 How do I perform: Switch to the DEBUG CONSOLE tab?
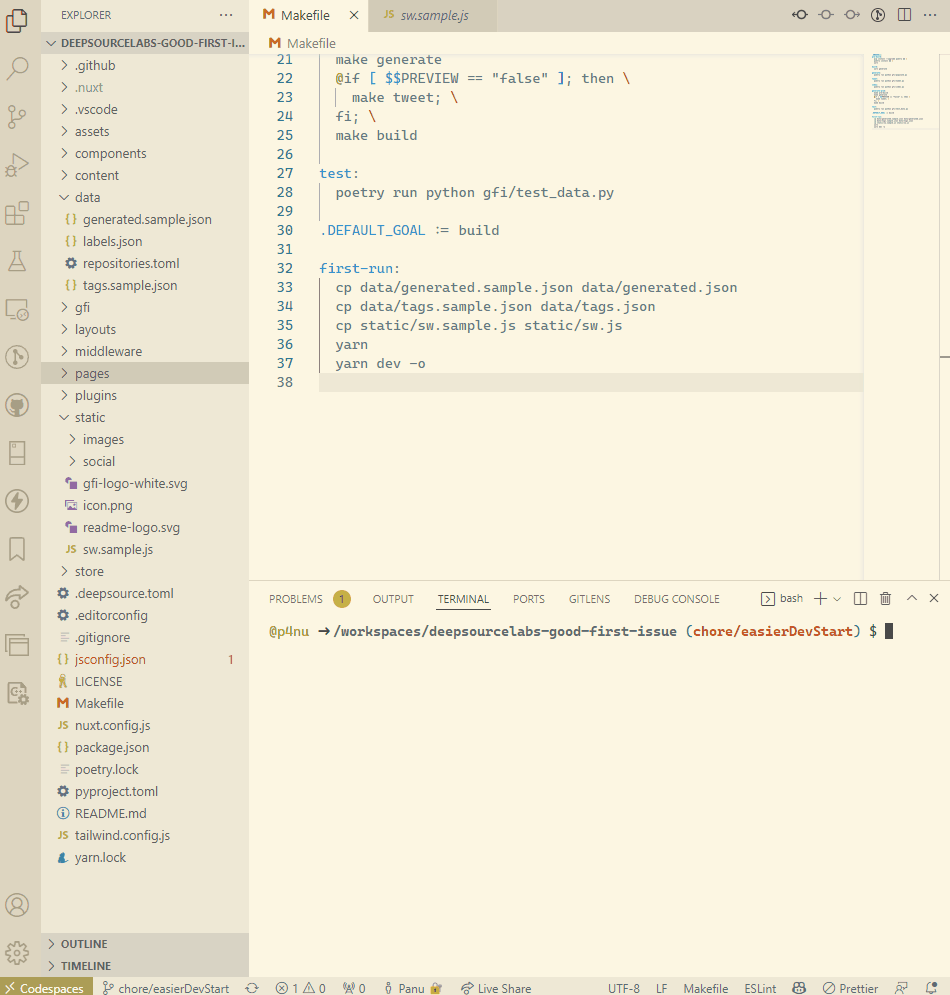(x=676, y=599)
